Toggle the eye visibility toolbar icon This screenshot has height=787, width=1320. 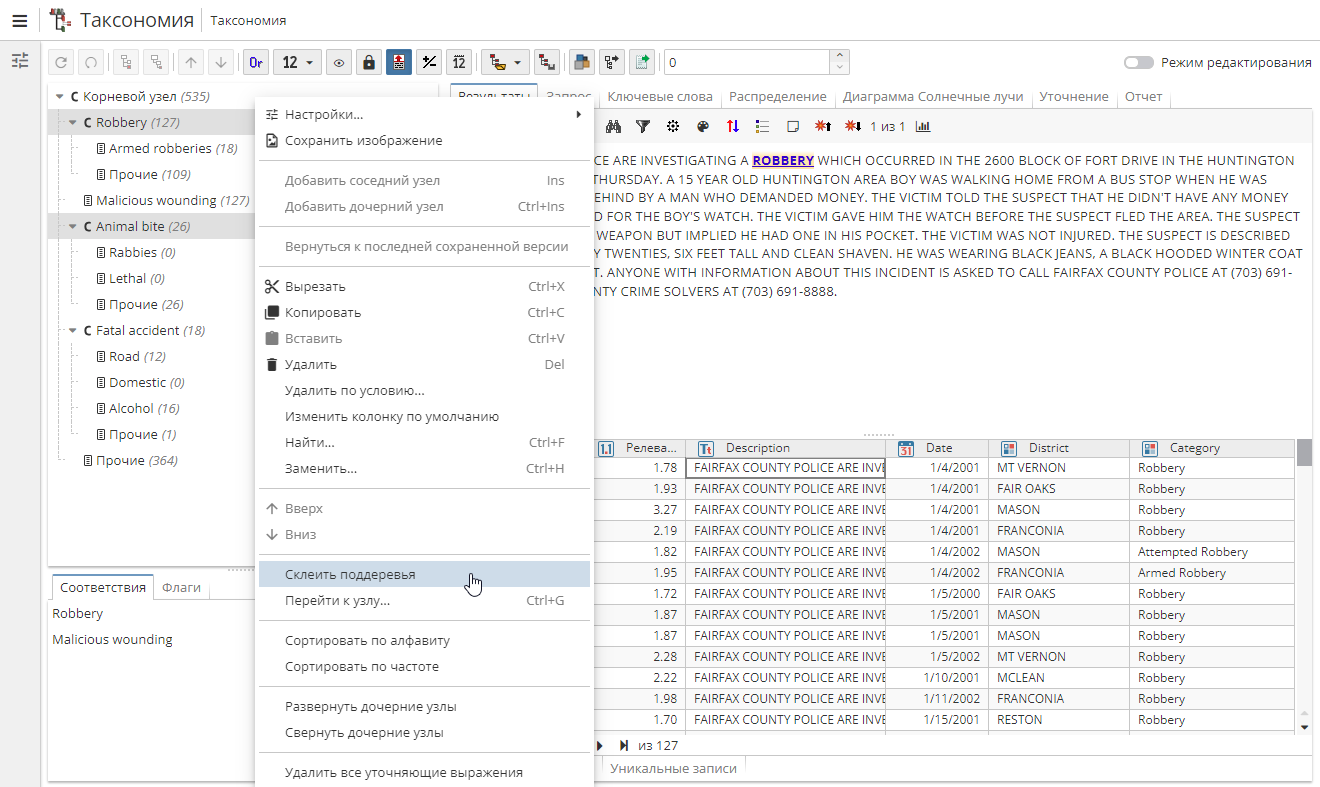click(340, 62)
